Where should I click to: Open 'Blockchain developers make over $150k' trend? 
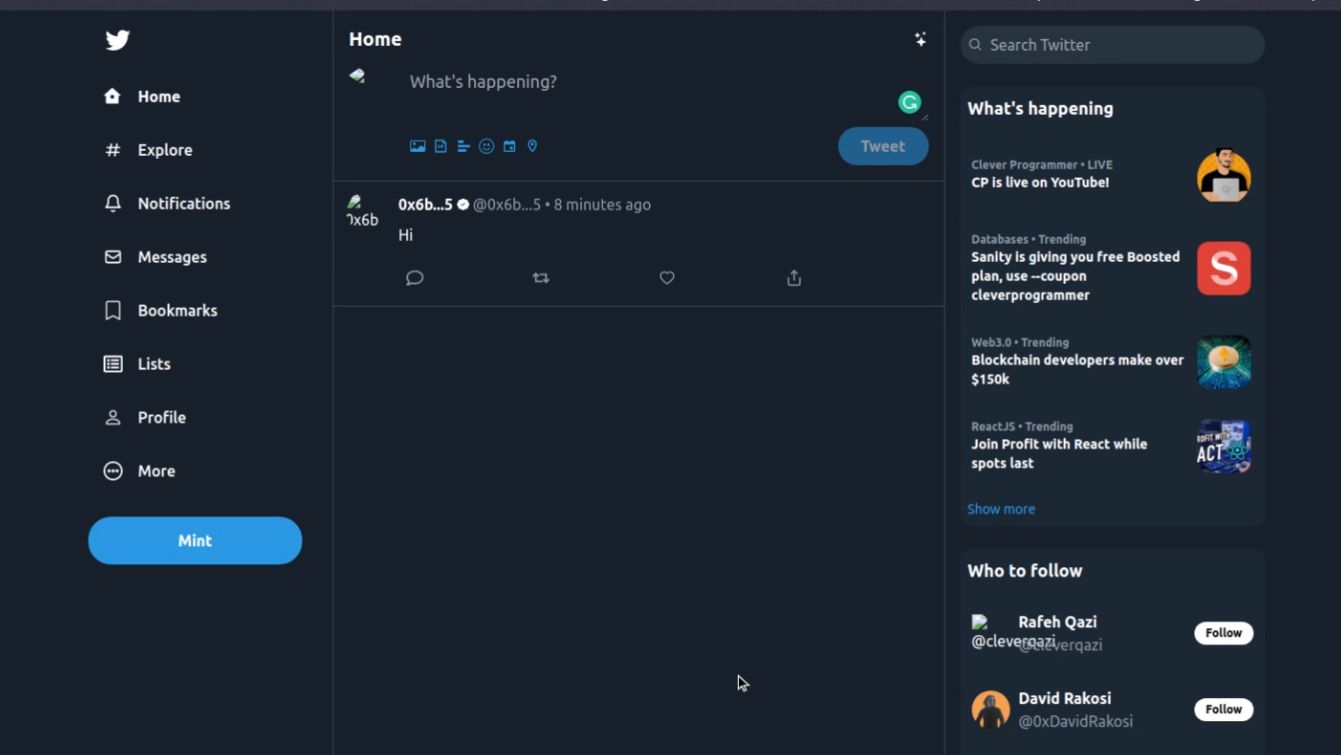click(x=1078, y=370)
